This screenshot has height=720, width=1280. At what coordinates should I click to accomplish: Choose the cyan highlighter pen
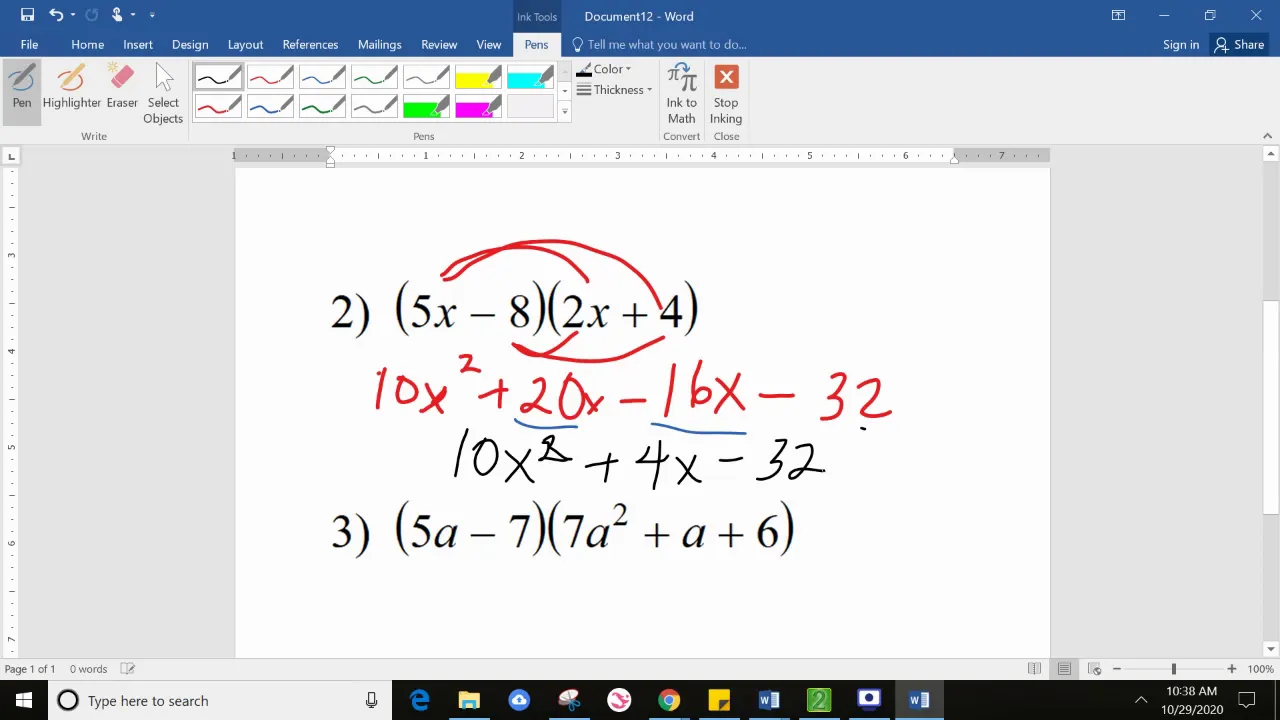click(530, 77)
